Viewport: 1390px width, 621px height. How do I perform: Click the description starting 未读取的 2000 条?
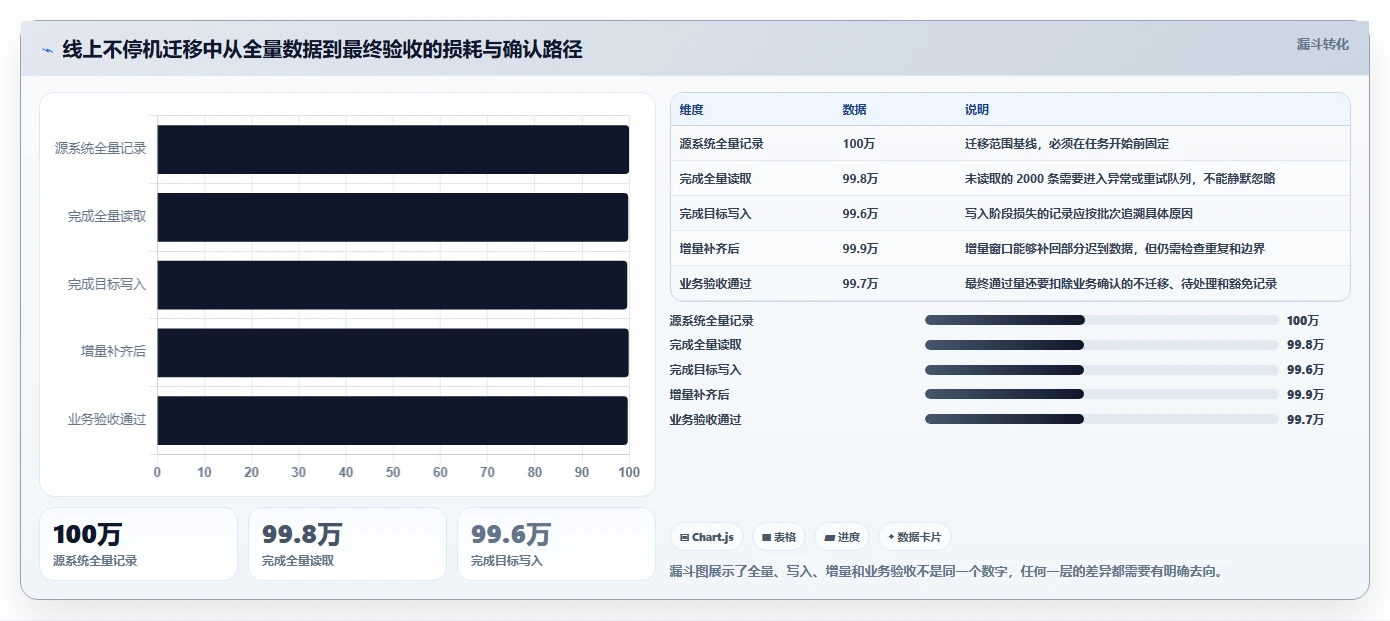[1120, 179]
